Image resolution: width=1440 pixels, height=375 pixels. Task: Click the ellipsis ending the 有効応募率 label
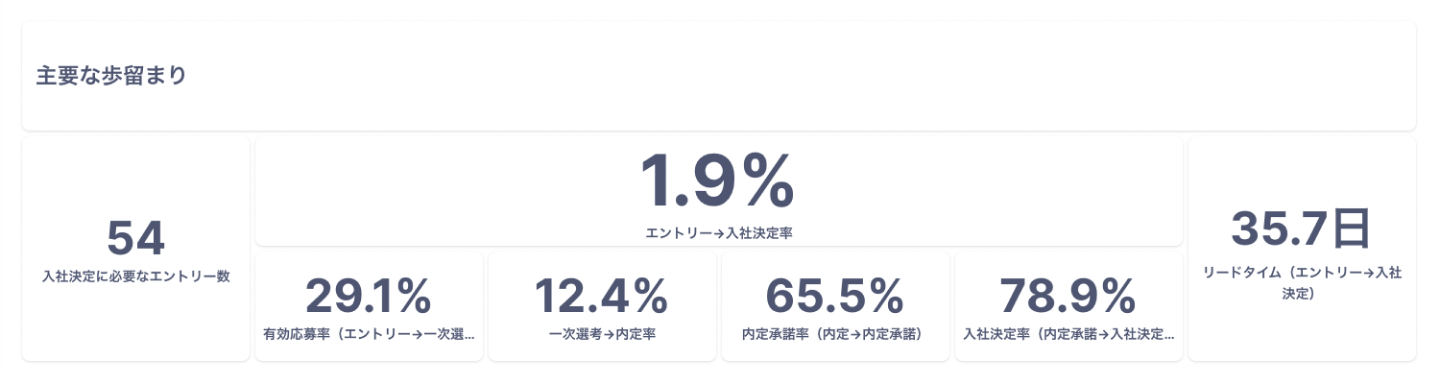coord(469,337)
